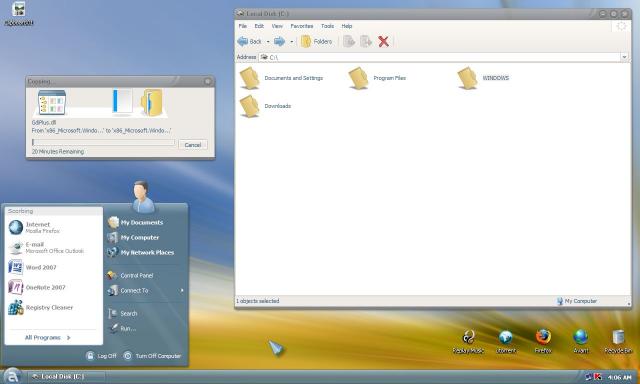Select the Downloads folder

265,106
